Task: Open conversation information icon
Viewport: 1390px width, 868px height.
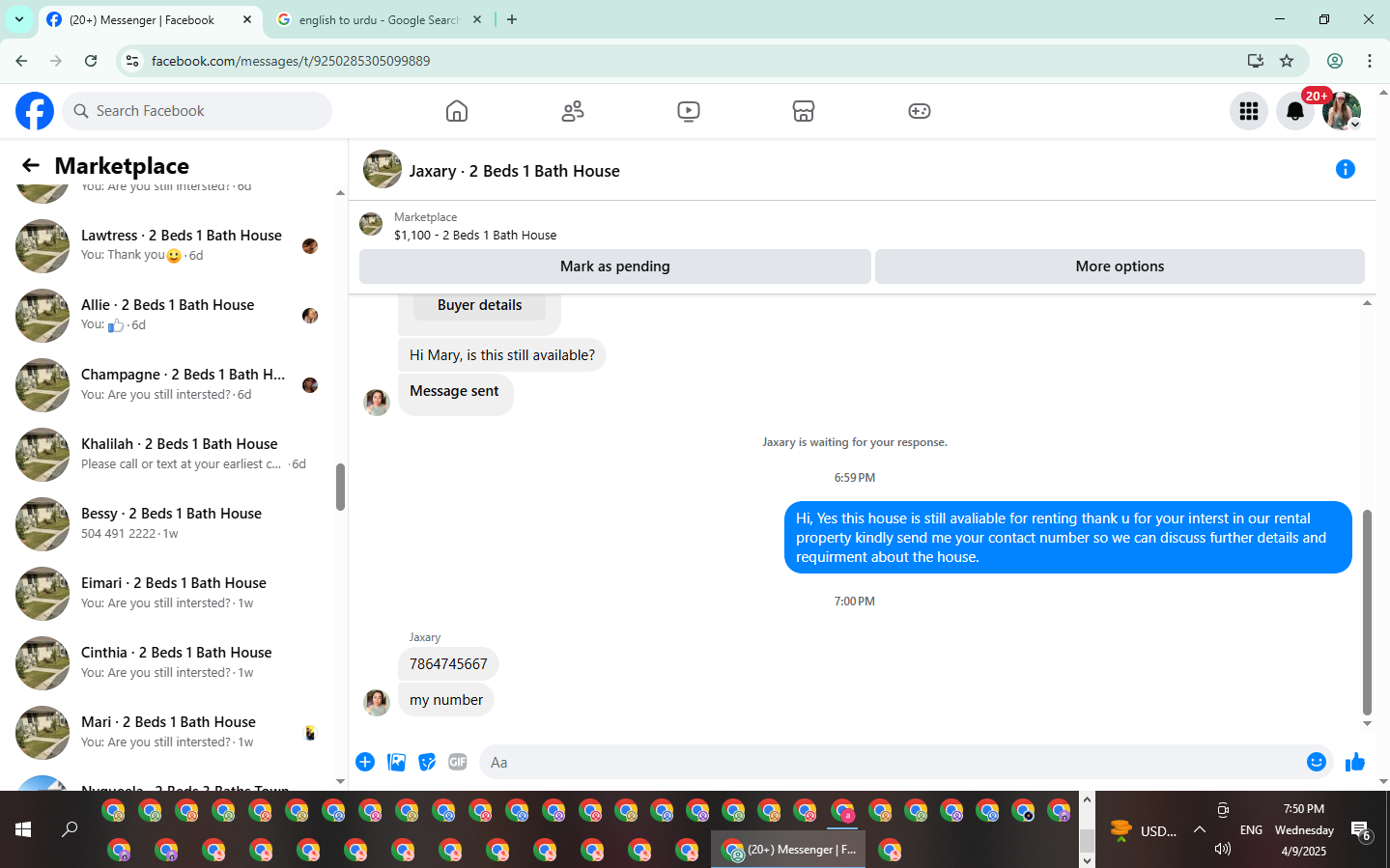Action: pyautogui.click(x=1345, y=169)
